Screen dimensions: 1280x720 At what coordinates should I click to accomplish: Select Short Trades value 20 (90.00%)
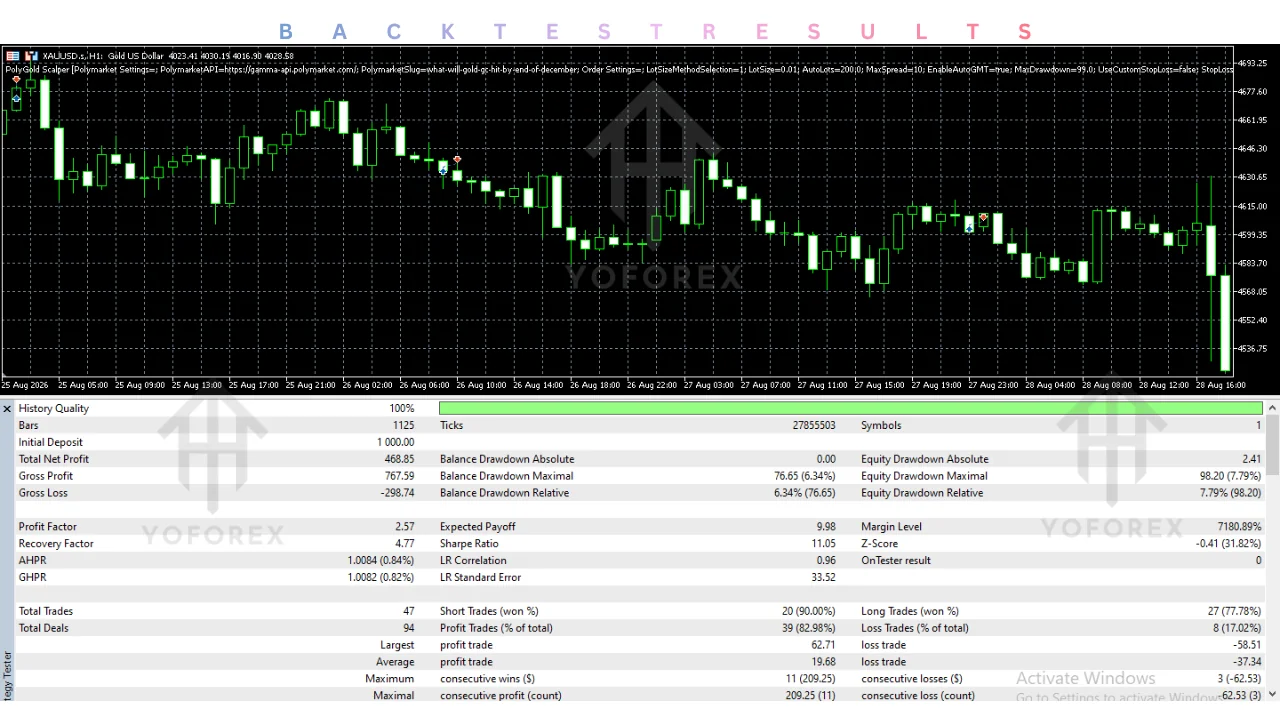[809, 611]
